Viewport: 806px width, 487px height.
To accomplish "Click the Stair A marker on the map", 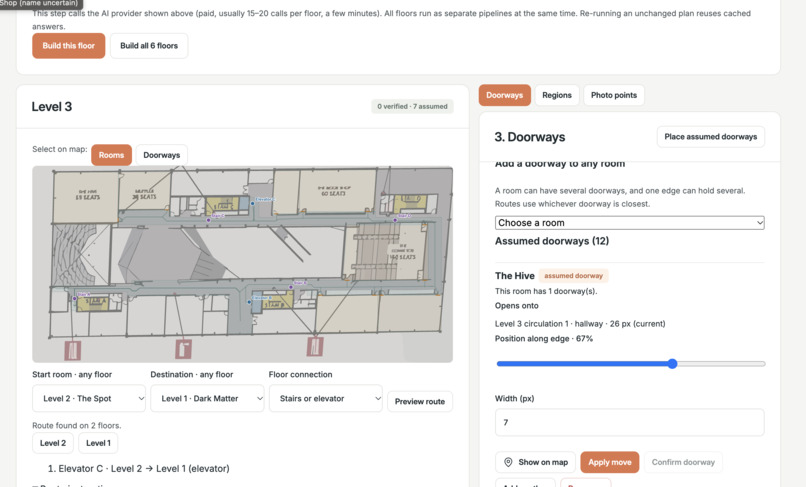I will coord(75,298).
